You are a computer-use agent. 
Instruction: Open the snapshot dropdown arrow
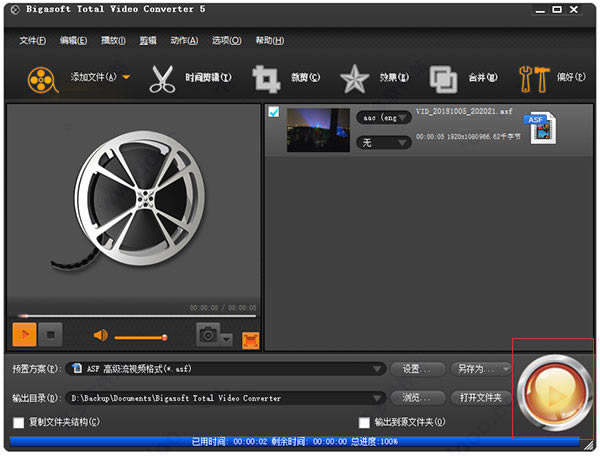227,339
